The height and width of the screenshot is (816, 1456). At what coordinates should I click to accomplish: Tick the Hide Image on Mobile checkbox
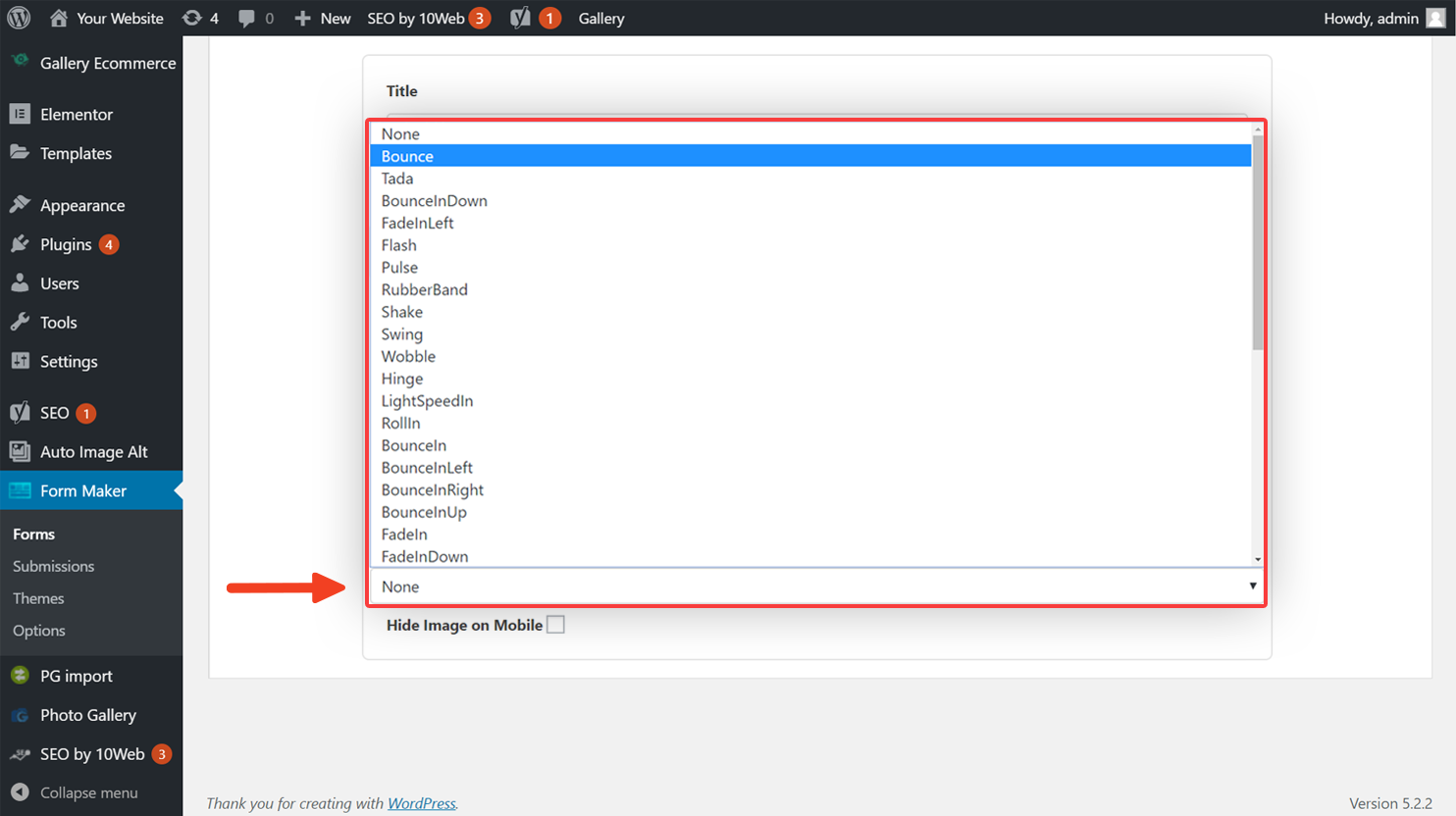pos(555,625)
